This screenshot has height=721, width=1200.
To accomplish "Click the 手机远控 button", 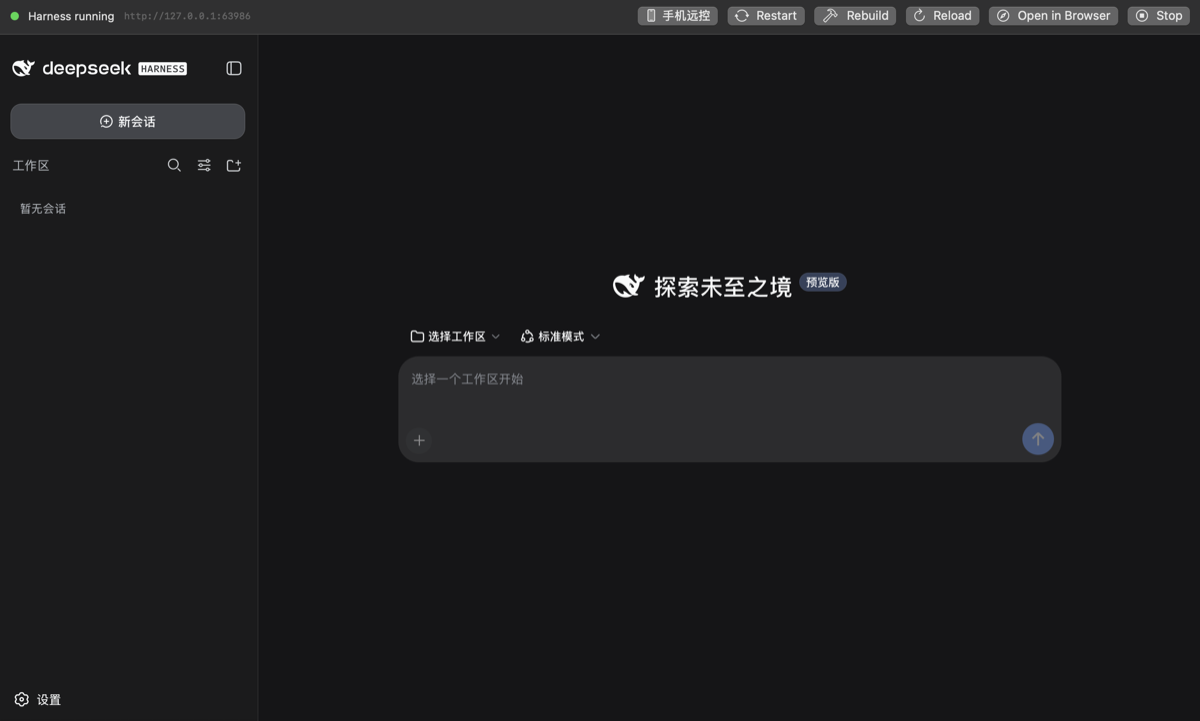I will pos(678,16).
